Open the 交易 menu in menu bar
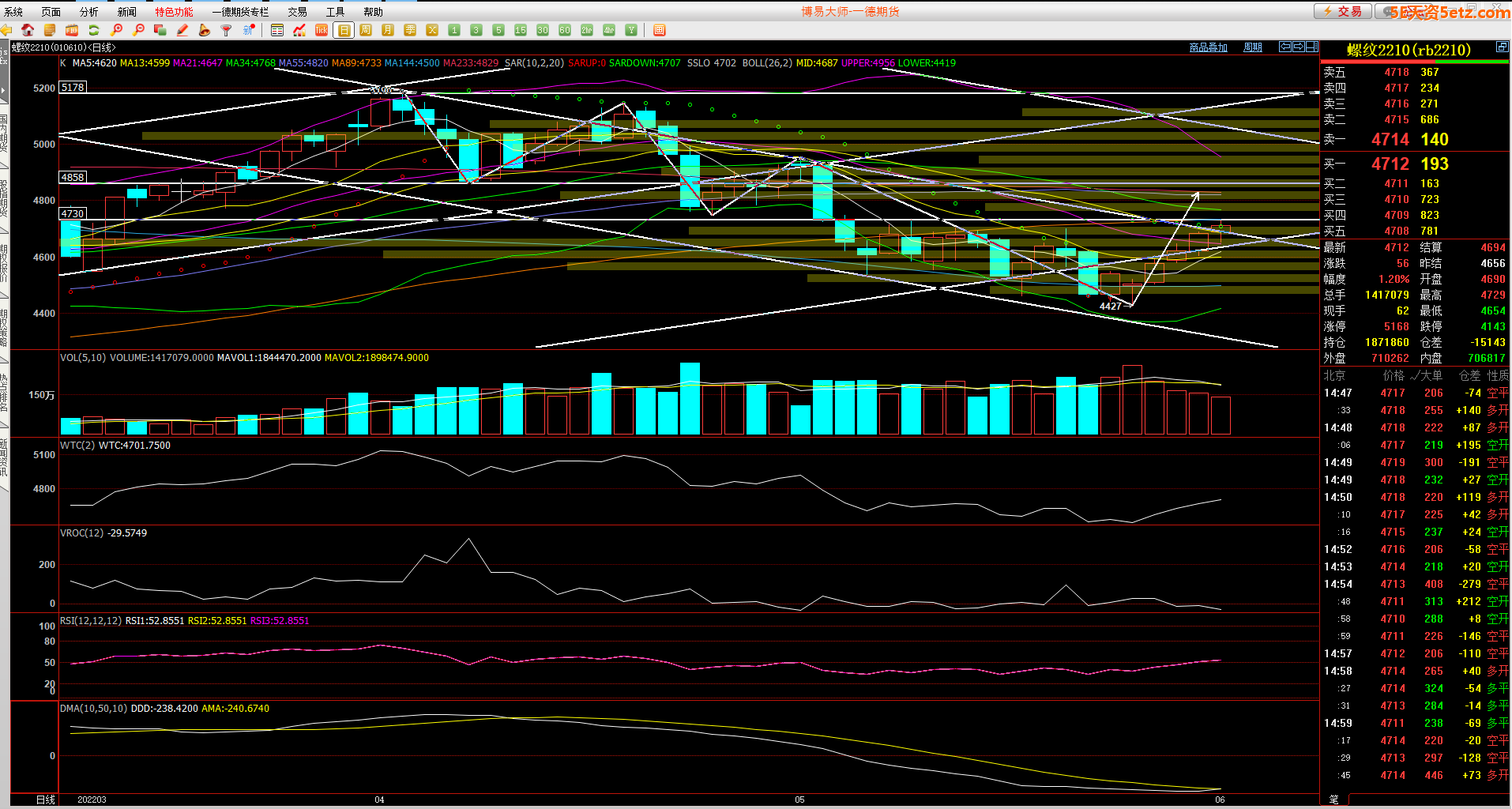The height and width of the screenshot is (809, 1512). click(x=298, y=12)
